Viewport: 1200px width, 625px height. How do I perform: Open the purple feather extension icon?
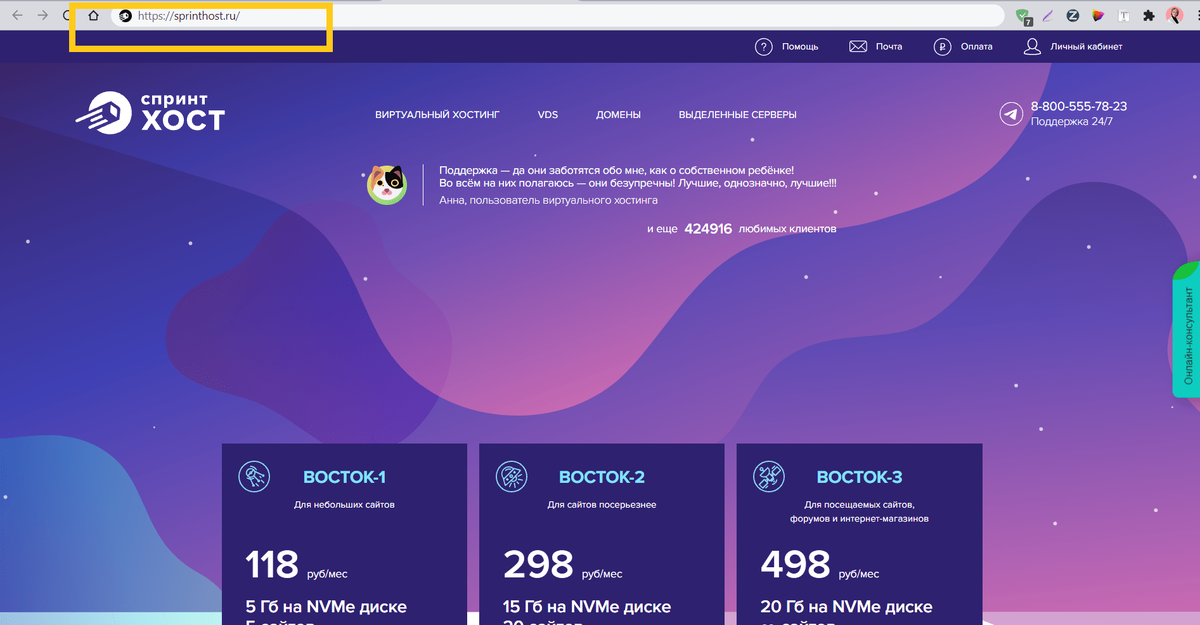tap(1048, 16)
